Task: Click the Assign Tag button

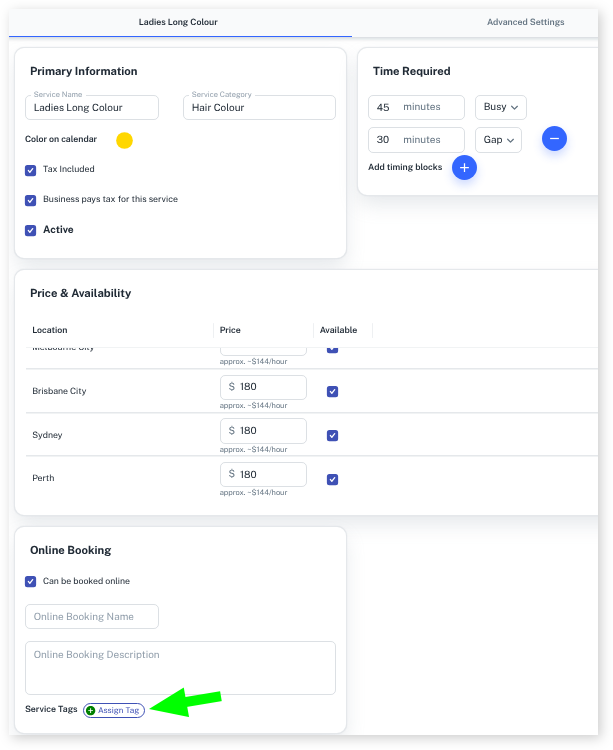Action: pos(114,710)
